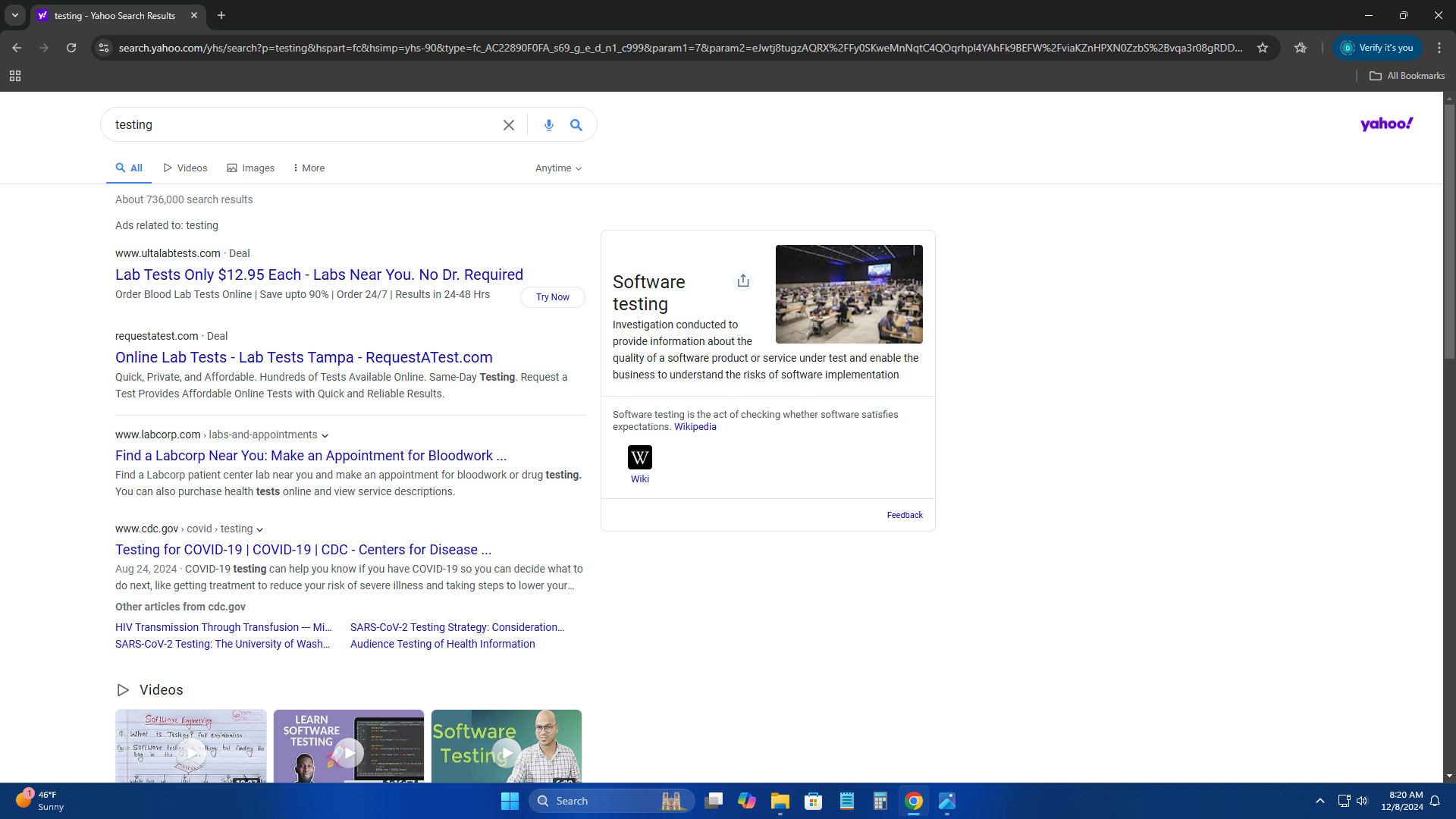
Task: Open the apps grid in bookmarks bar
Action: (15, 76)
